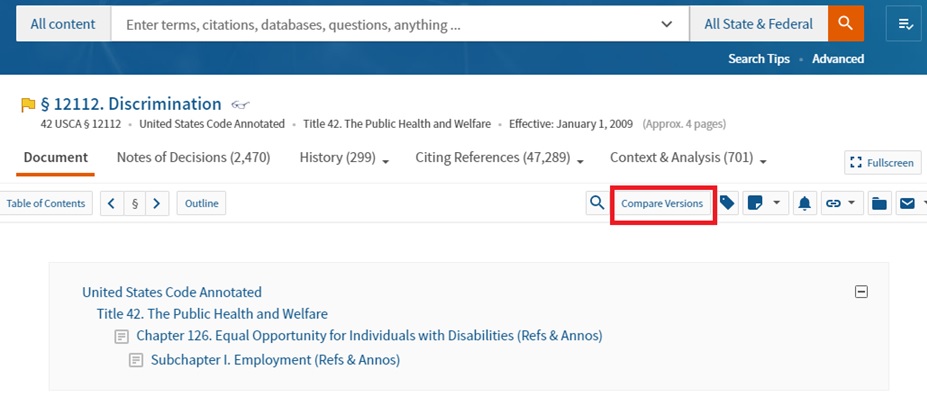
Task: Switch to Notes of Decisions tab
Action: (193, 157)
